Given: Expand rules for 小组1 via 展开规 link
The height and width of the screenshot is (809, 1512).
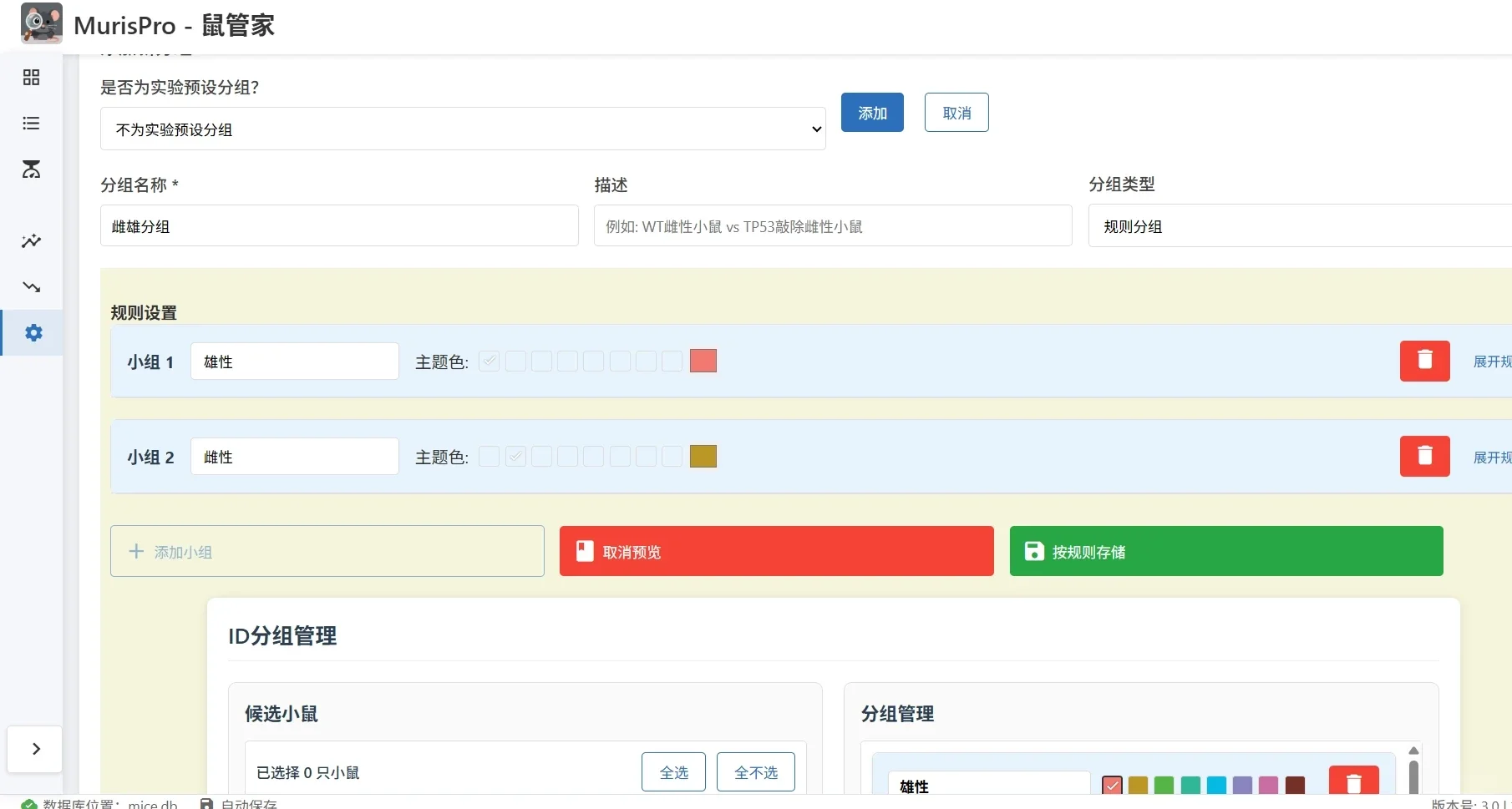Looking at the screenshot, I should tap(1492, 362).
